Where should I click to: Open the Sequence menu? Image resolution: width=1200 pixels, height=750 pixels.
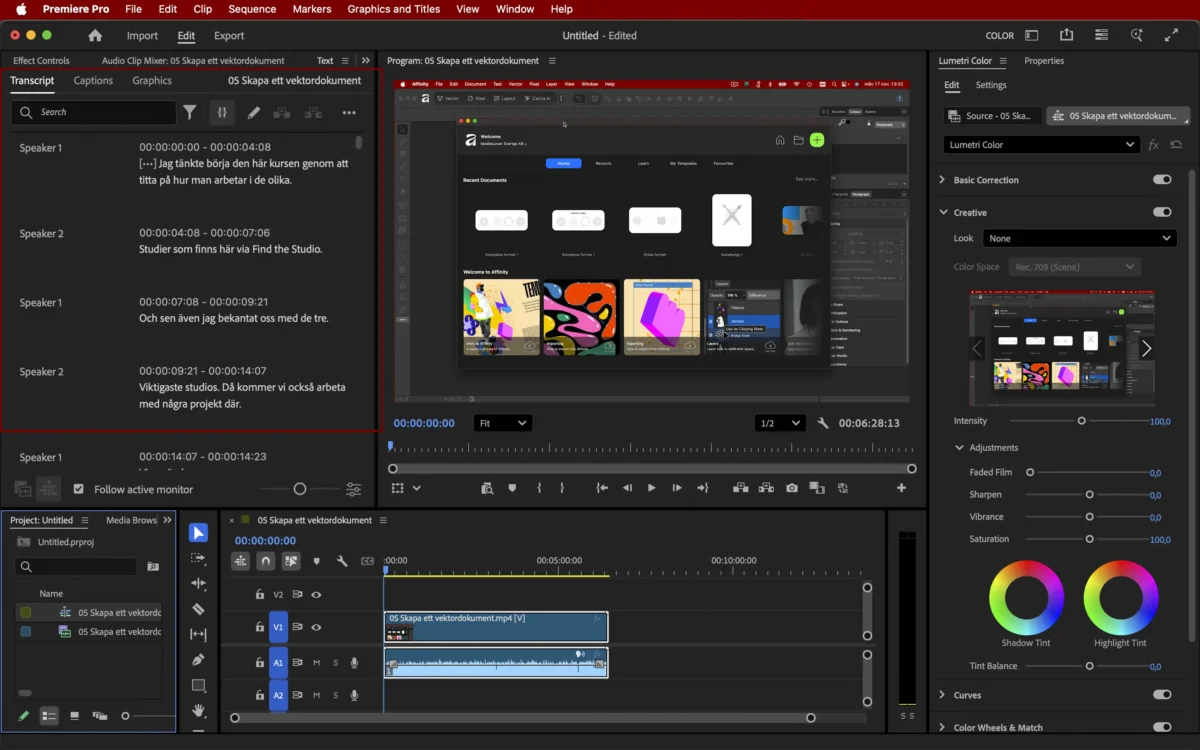pos(251,8)
